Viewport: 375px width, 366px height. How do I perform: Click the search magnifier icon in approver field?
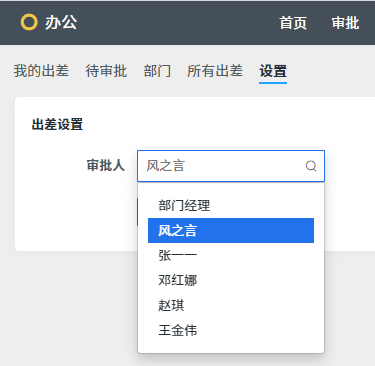click(x=311, y=166)
